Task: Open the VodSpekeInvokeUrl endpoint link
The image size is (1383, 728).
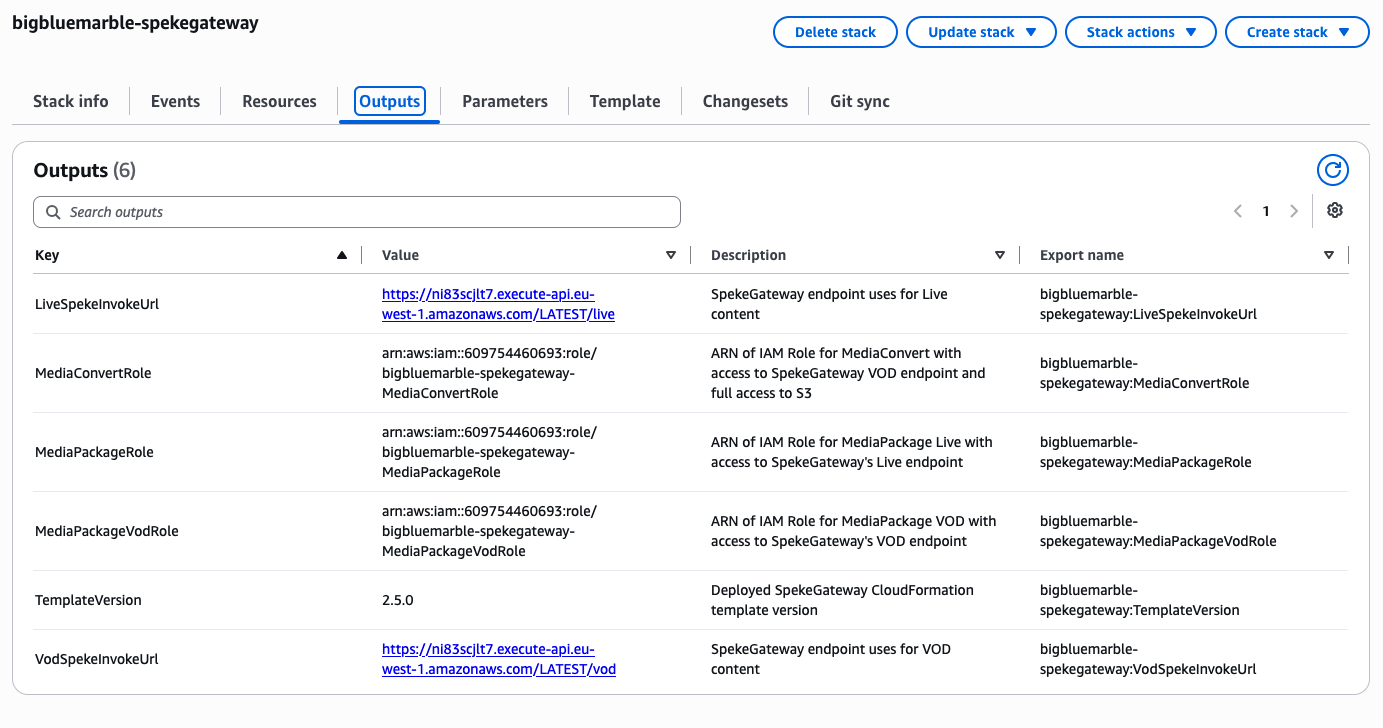Action: pos(499,659)
